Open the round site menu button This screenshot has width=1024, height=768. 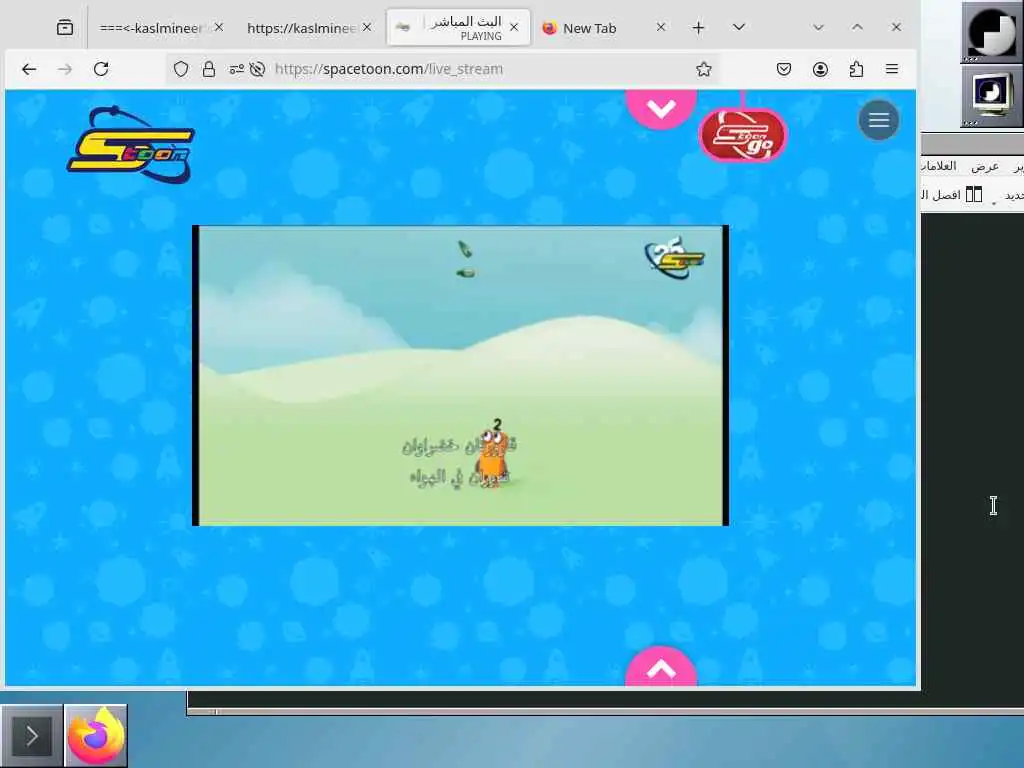(x=878, y=120)
